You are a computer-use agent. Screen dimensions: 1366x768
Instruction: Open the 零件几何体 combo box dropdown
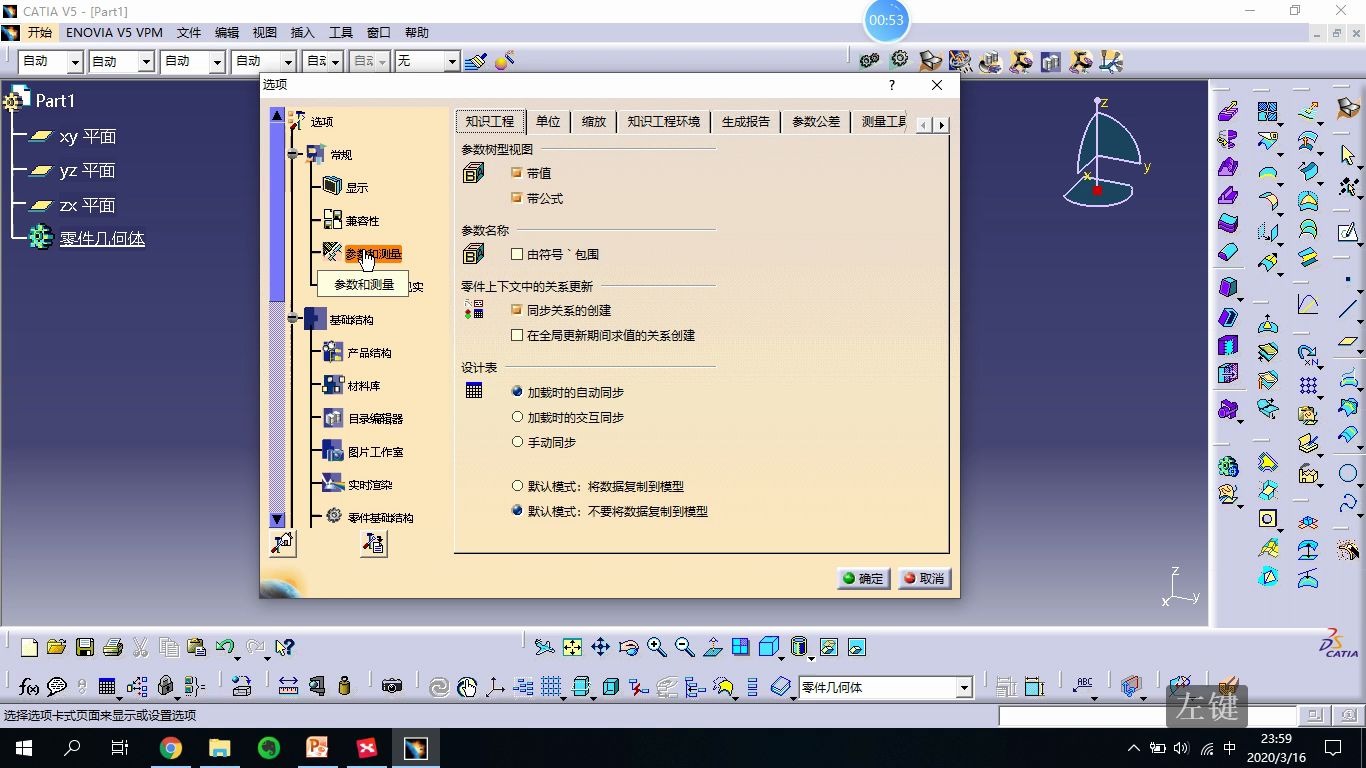tap(964, 687)
